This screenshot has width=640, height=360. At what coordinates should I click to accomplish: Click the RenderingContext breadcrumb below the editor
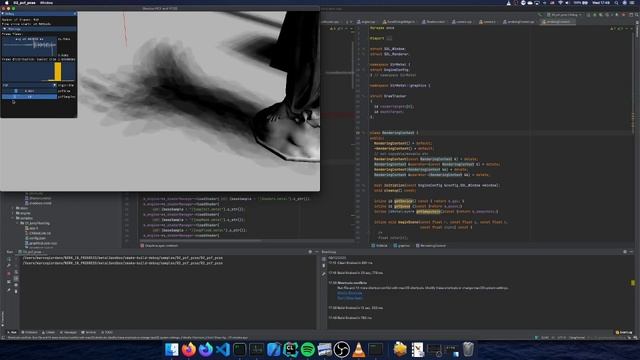(x=432, y=246)
